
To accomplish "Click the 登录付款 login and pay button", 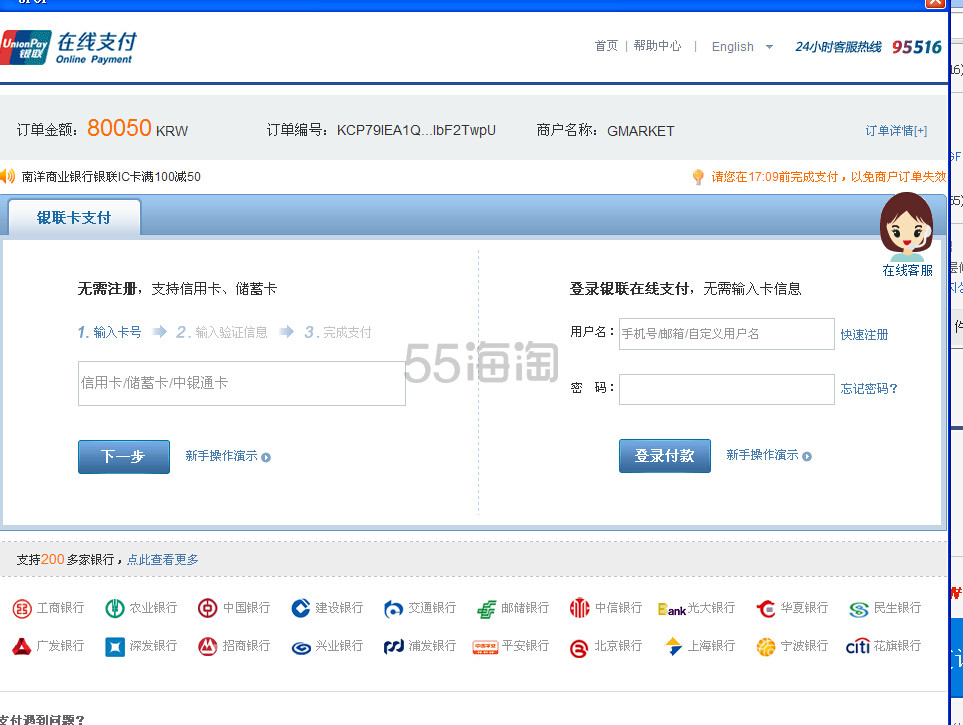I will tap(665, 455).
